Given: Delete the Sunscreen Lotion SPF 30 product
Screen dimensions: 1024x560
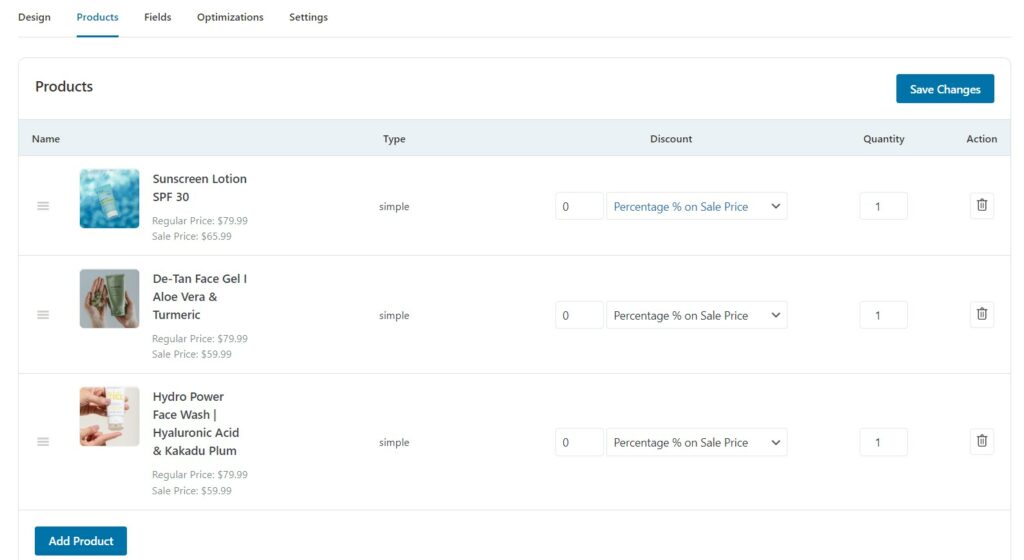Looking at the screenshot, I should pyautogui.click(x=982, y=206).
